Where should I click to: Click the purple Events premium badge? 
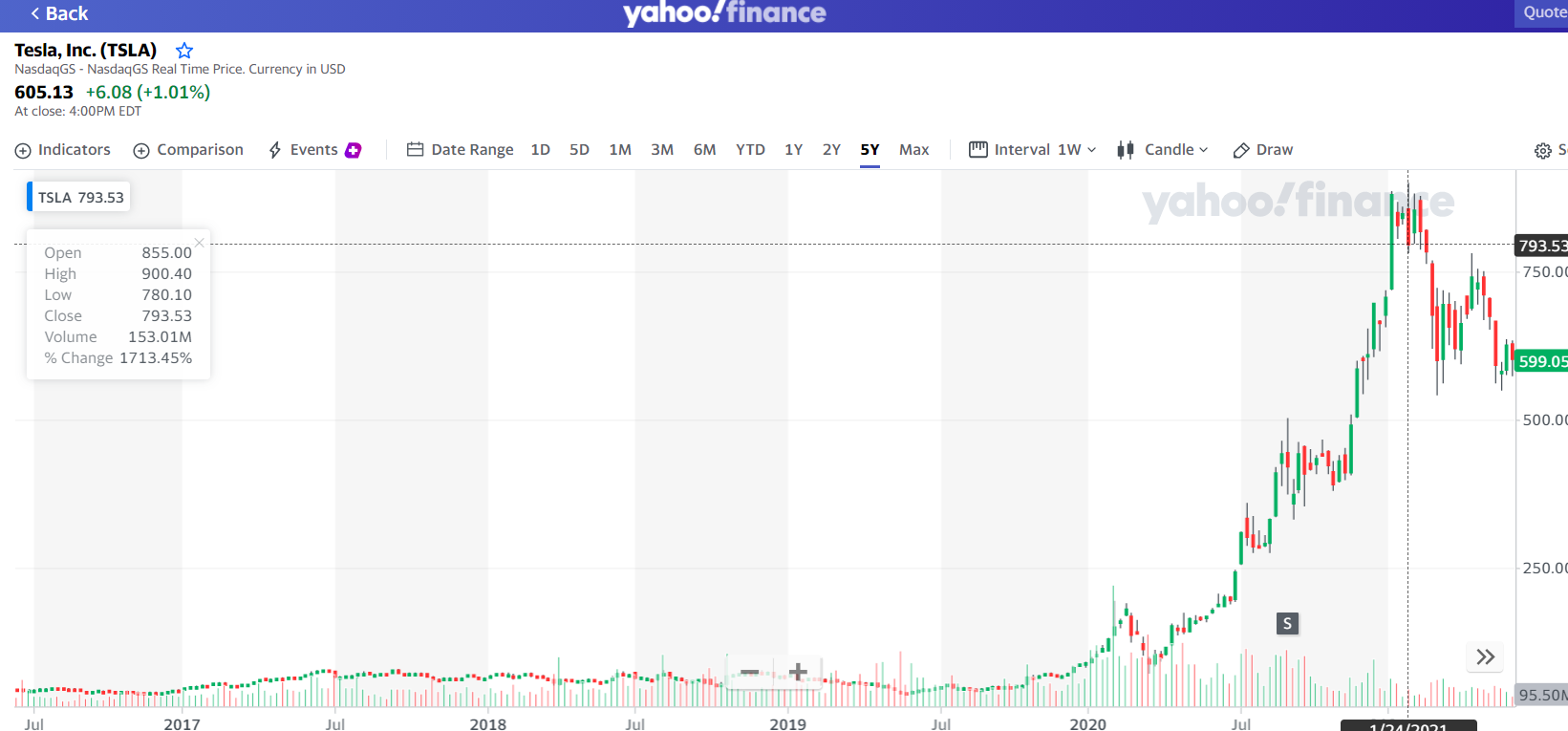354,150
